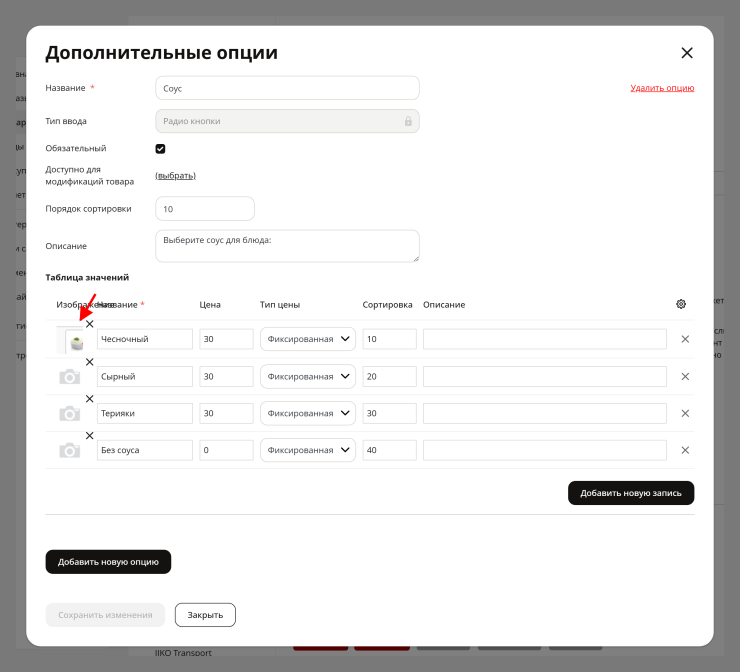Open Тип цены dropdown for Сырный
Image resolution: width=740 pixels, height=672 pixels.
[x=308, y=377]
